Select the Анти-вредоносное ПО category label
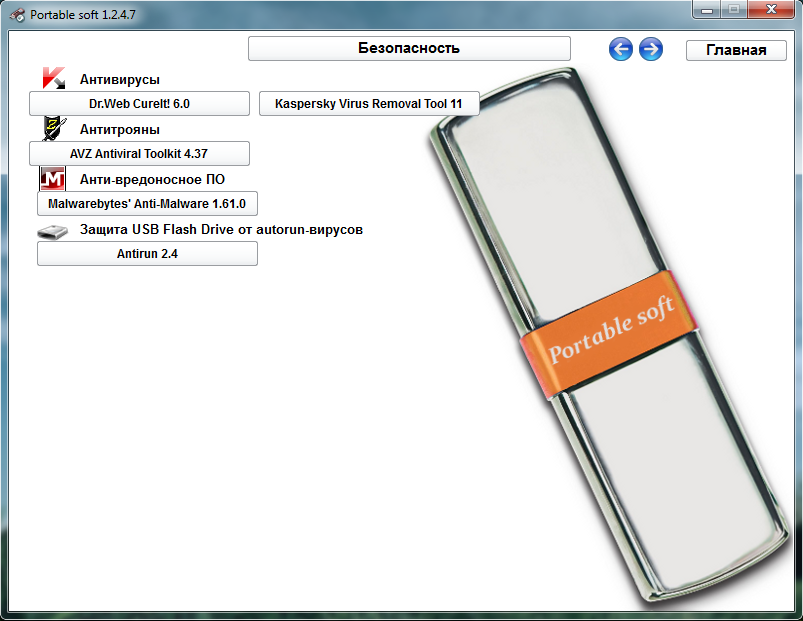The height and width of the screenshot is (621, 803). click(x=152, y=179)
